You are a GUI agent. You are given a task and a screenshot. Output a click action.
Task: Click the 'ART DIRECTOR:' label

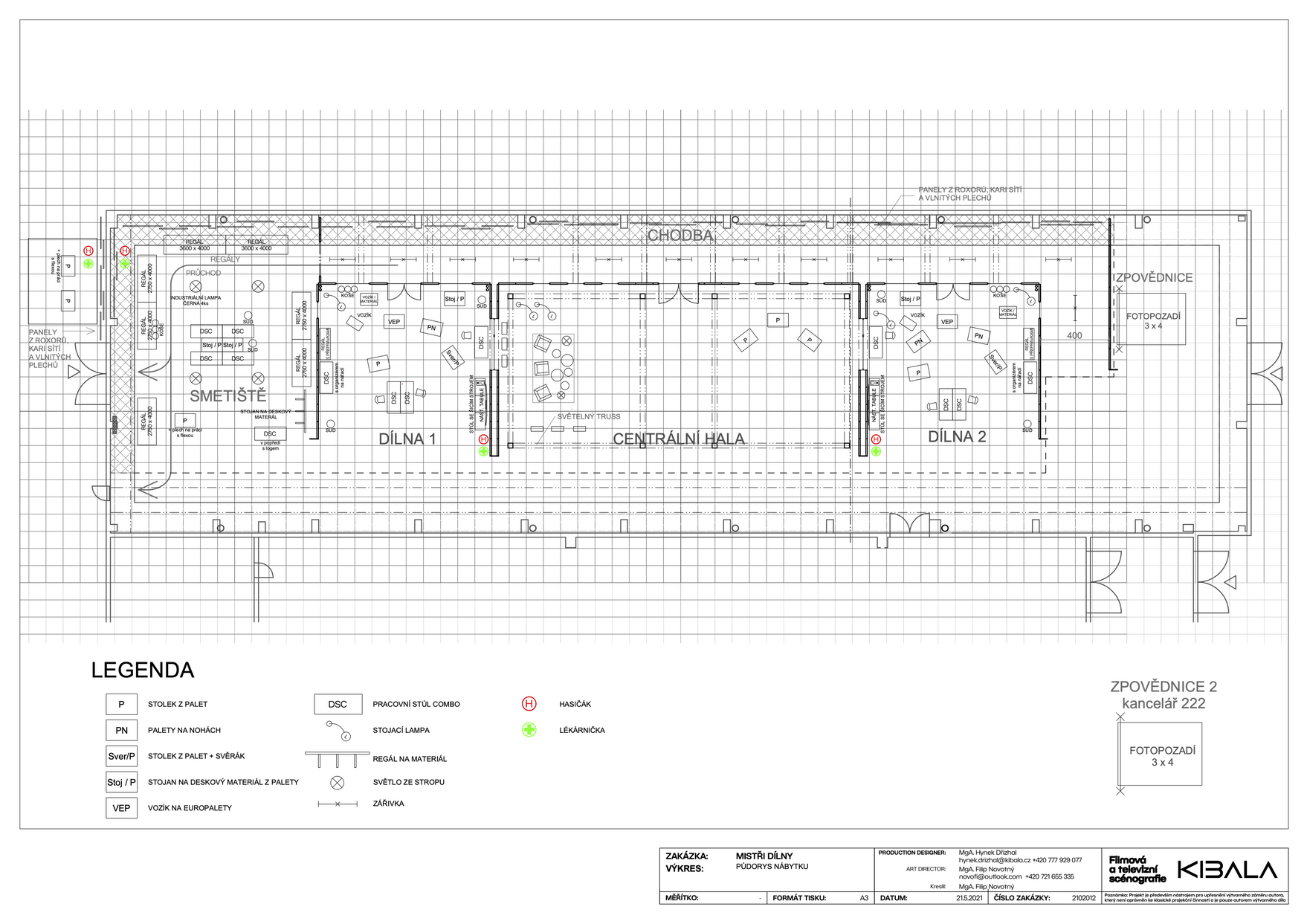(x=926, y=869)
